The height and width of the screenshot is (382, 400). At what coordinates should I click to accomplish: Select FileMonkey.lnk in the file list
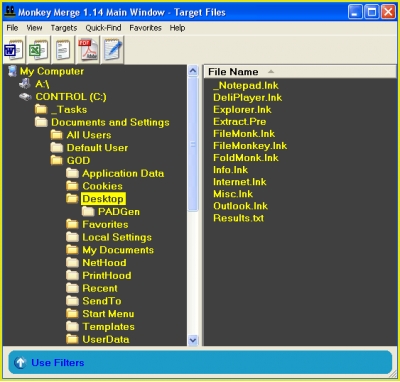[250, 146]
